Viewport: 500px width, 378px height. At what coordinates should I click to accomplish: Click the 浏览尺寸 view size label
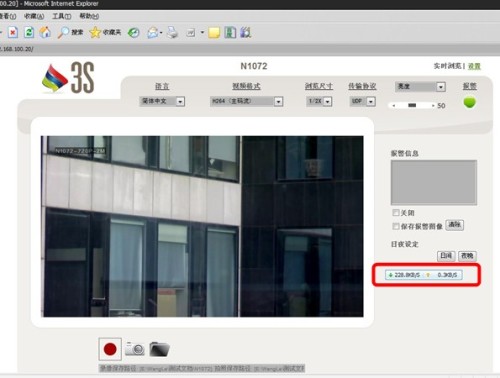(x=319, y=86)
